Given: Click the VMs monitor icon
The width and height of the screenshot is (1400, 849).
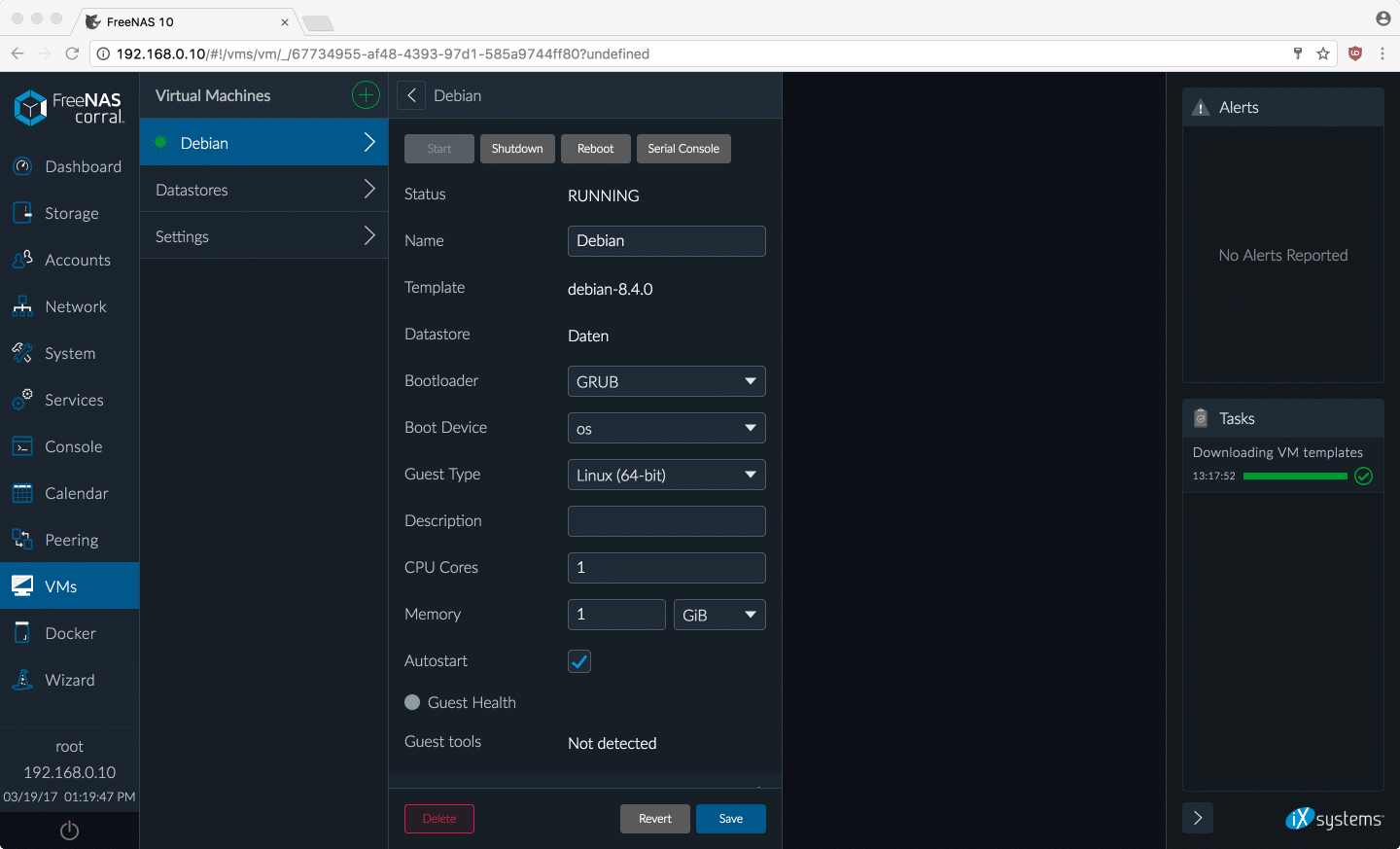Looking at the screenshot, I should click(x=22, y=586).
